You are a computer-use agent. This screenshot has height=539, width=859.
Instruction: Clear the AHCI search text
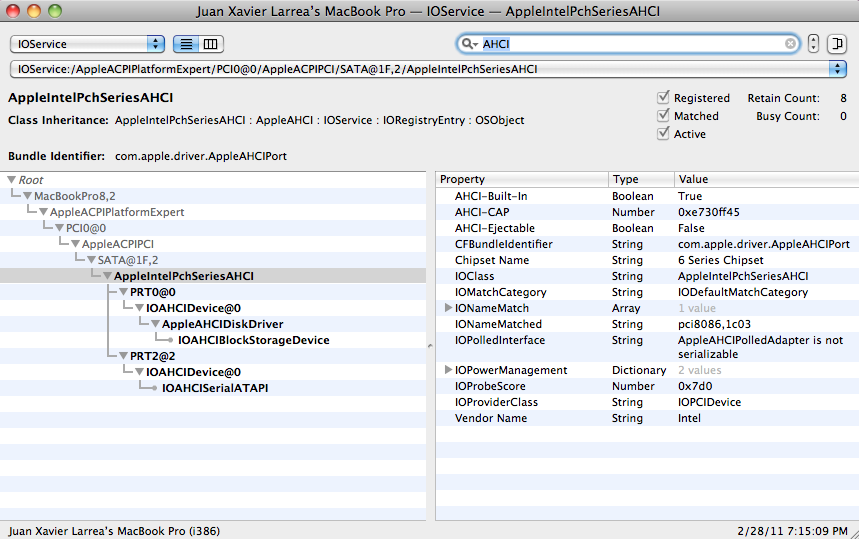click(791, 44)
